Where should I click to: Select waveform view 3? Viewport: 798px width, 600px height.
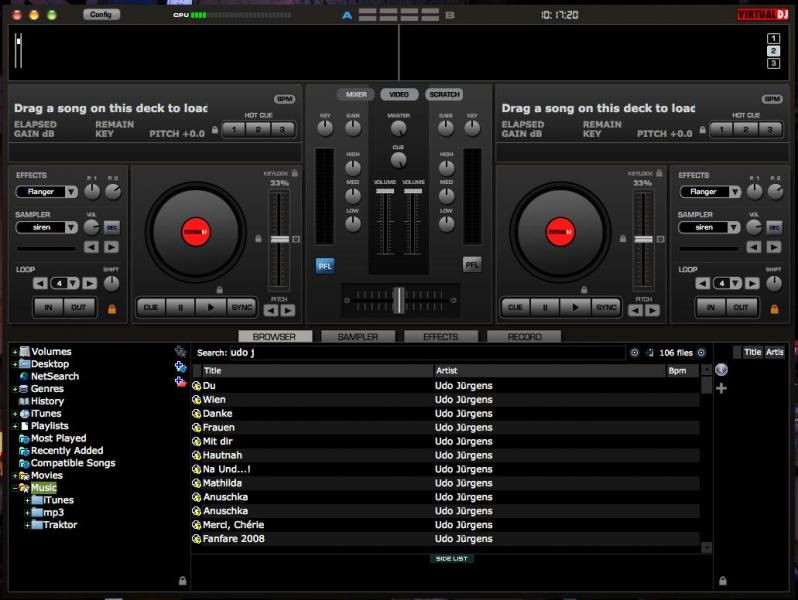[773, 63]
